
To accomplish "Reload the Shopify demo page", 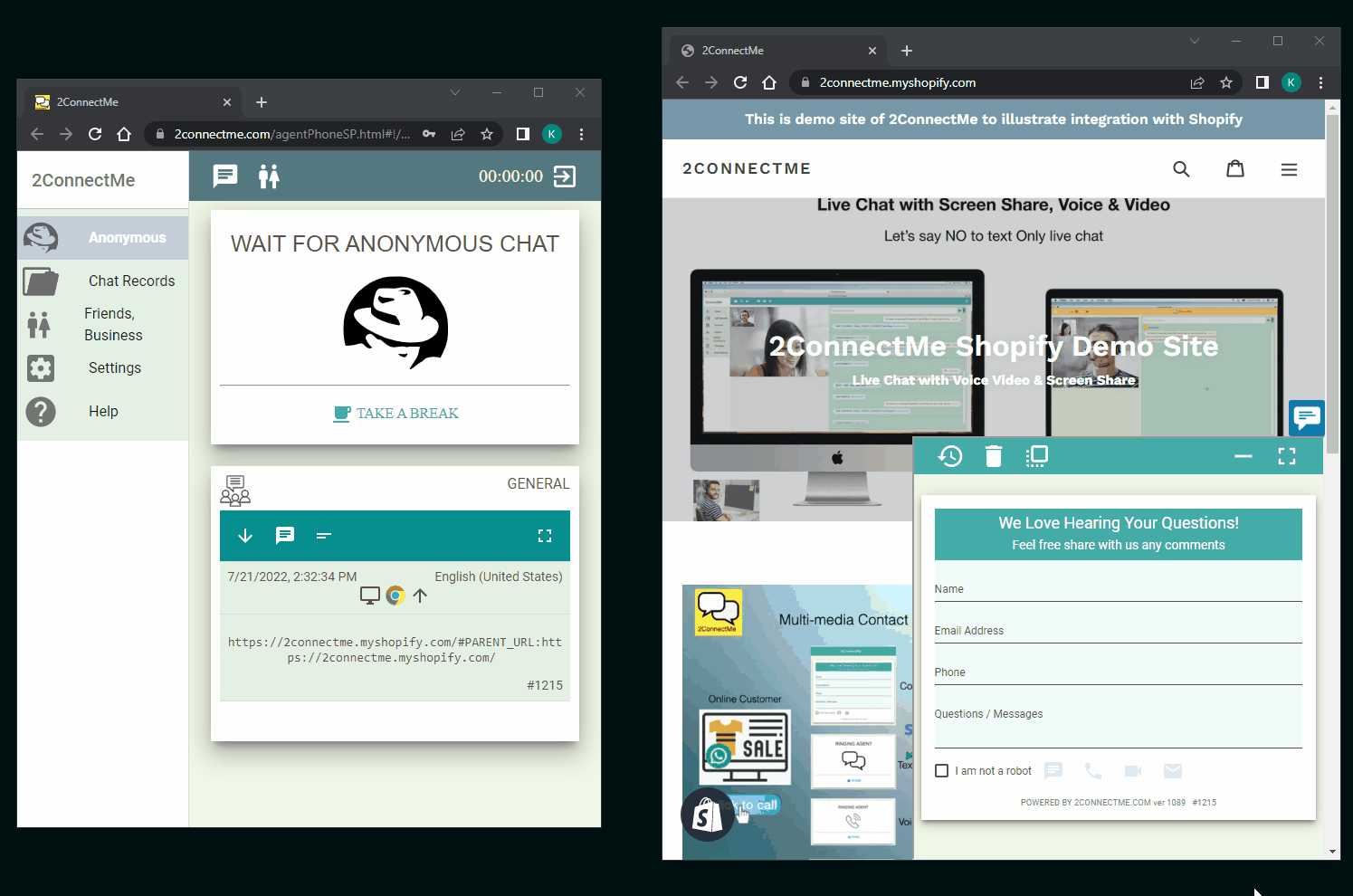I will [x=740, y=82].
